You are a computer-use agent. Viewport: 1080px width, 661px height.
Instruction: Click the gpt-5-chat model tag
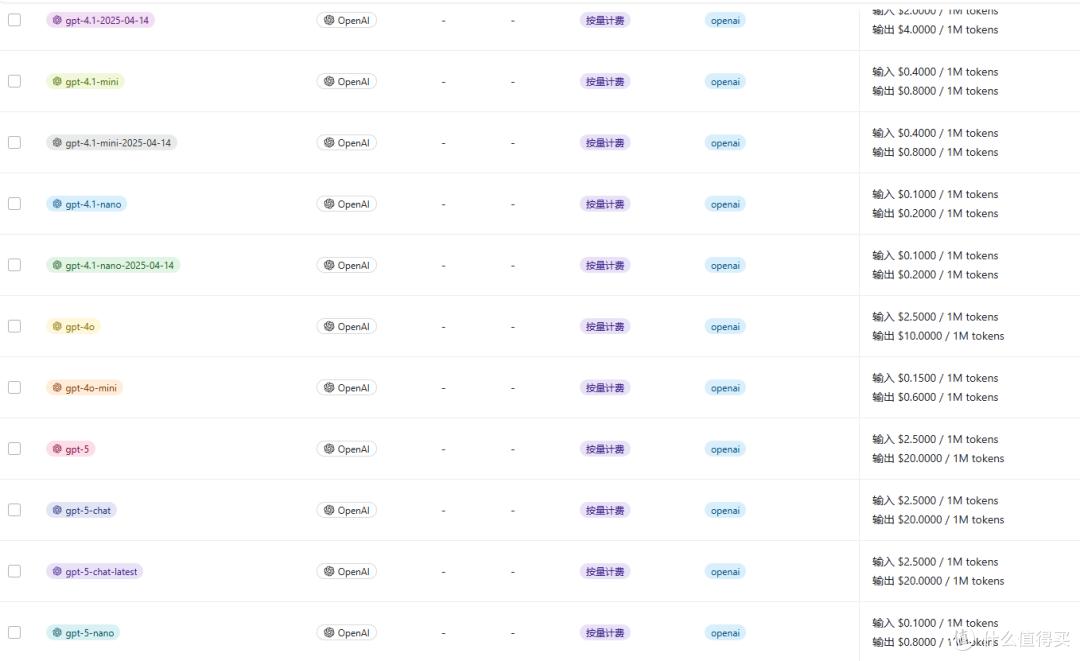click(81, 510)
